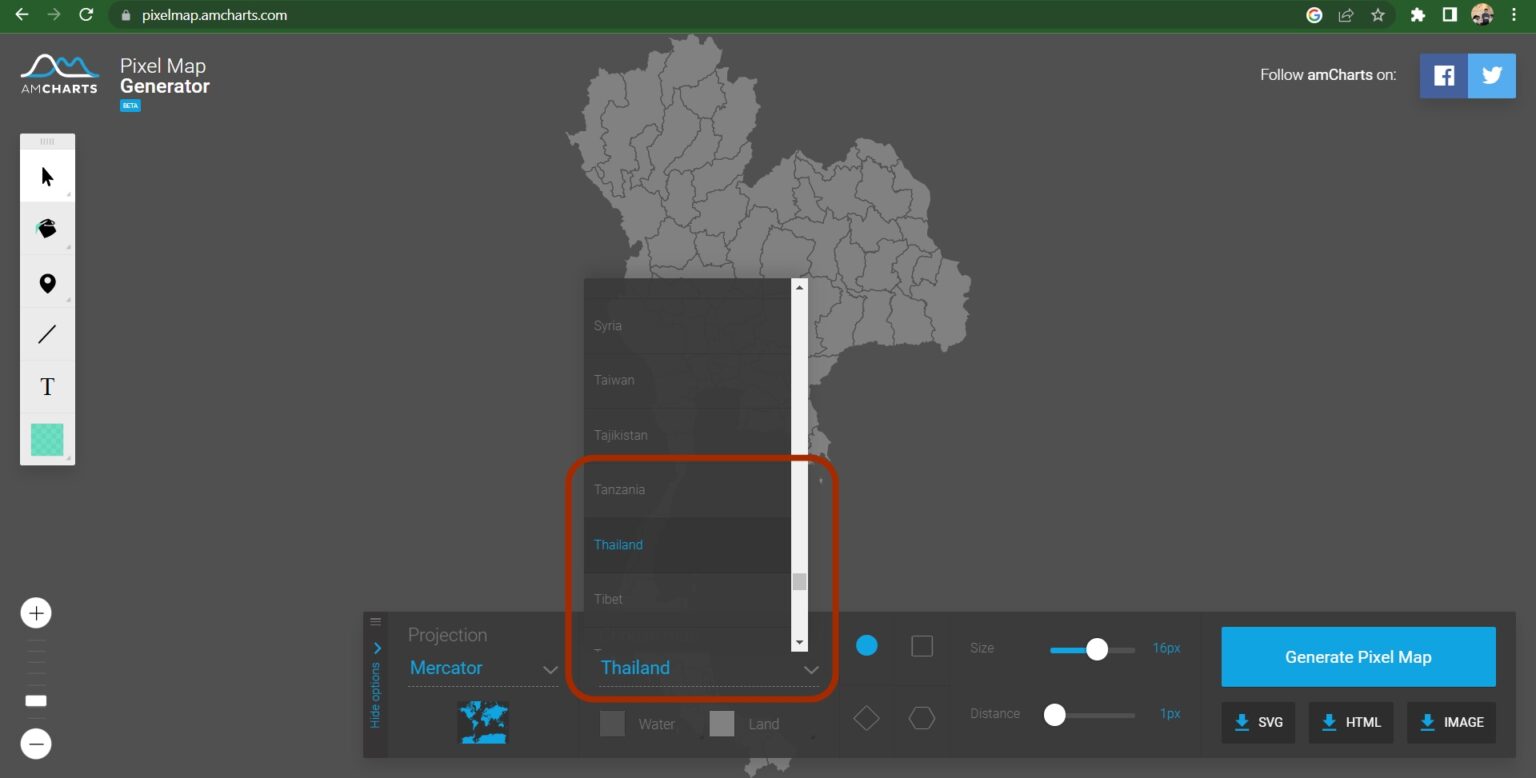Select the hexagon pixel shape

tap(921, 717)
